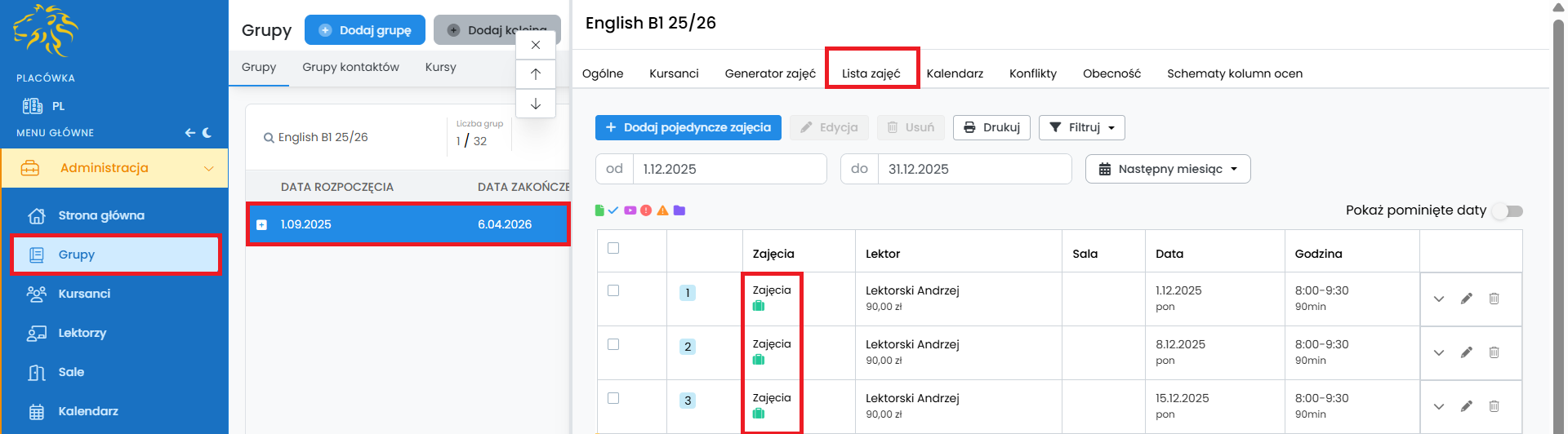The width and height of the screenshot is (1568, 434).
Task: Click the orange warning triangle legend icon
Action: pos(662,210)
